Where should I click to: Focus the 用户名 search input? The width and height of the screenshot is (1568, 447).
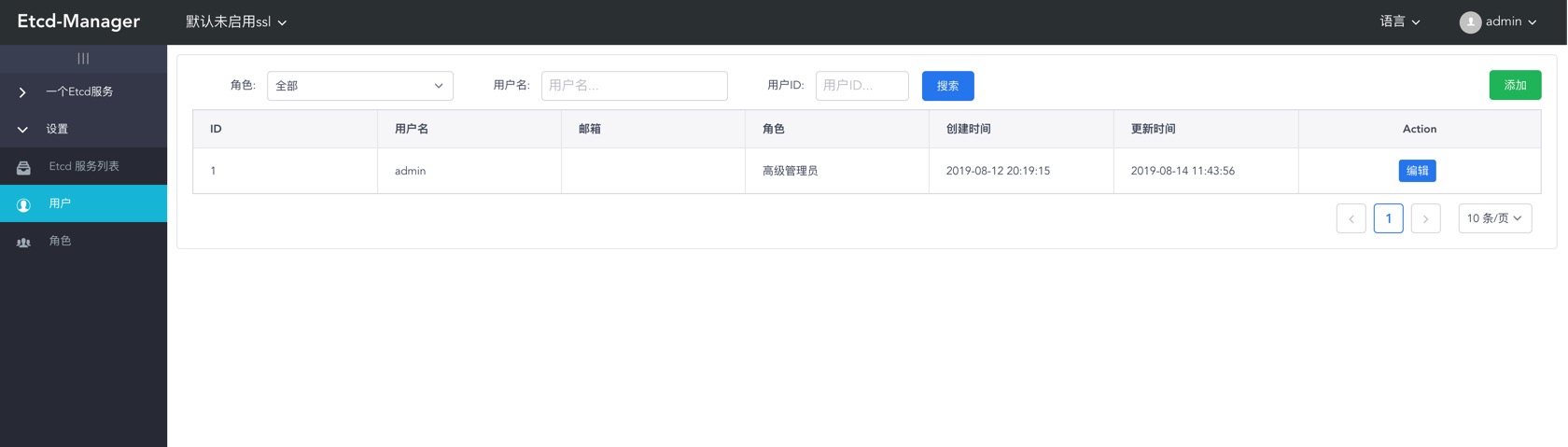click(x=635, y=86)
